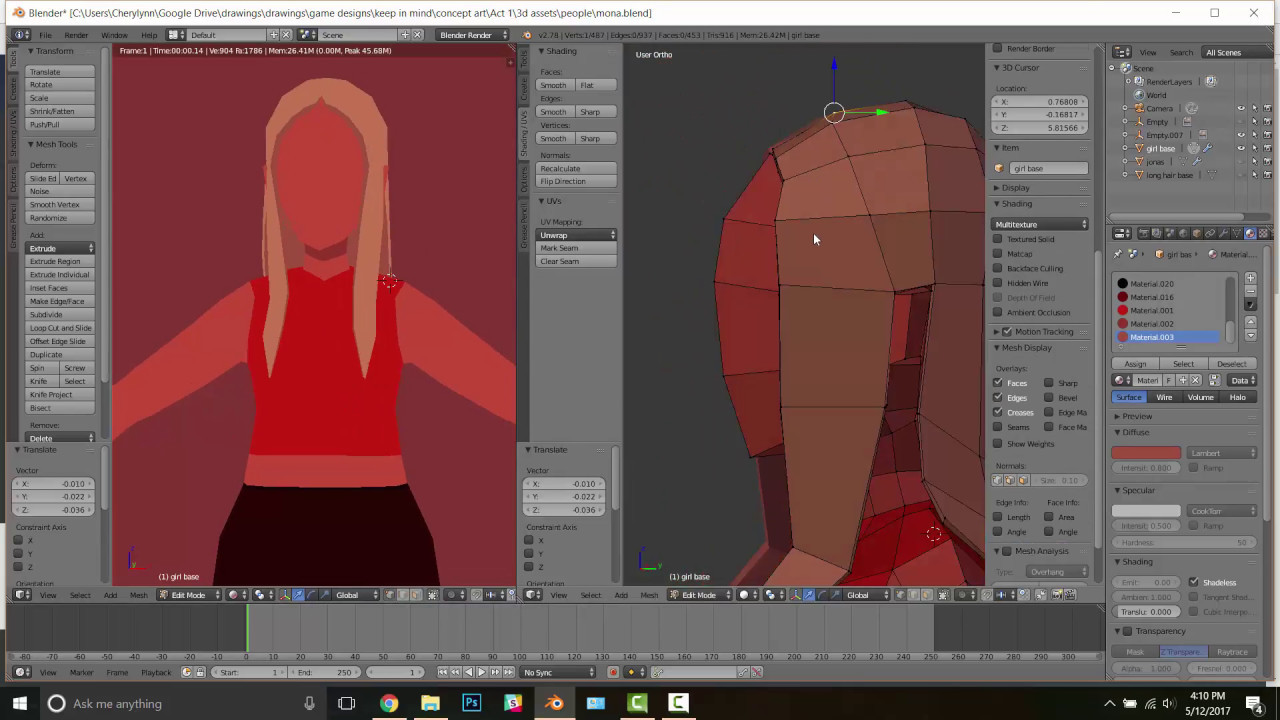Click the timeline editor type clock icon
The width and height of the screenshot is (1280, 720).
point(21,672)
